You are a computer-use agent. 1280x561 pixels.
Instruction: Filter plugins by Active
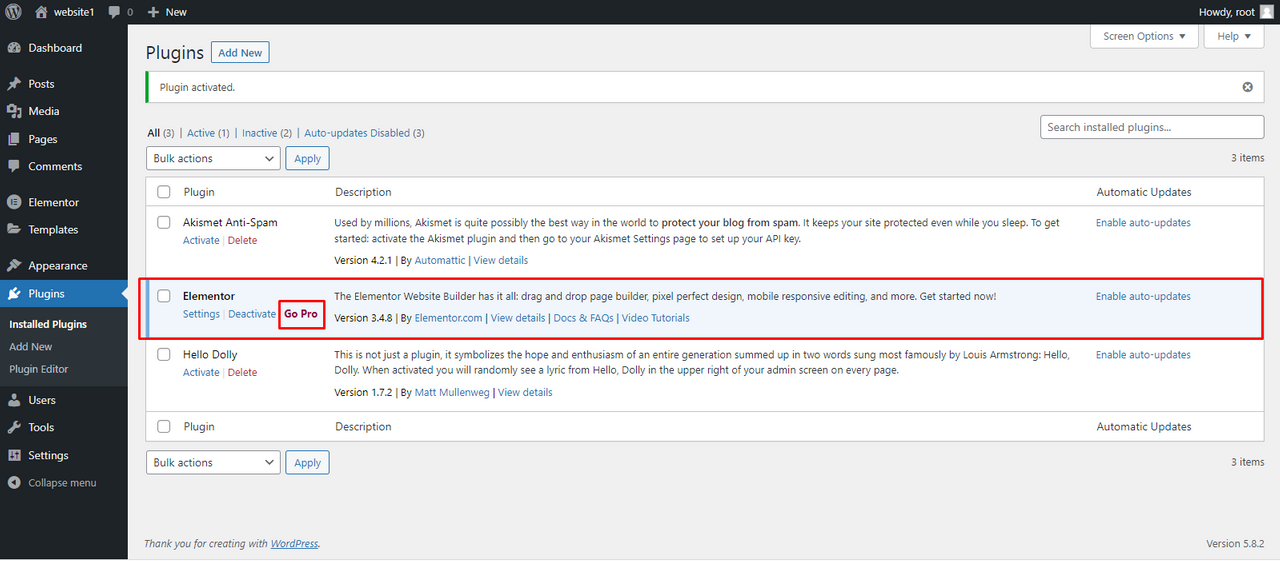tap(208, 133)
